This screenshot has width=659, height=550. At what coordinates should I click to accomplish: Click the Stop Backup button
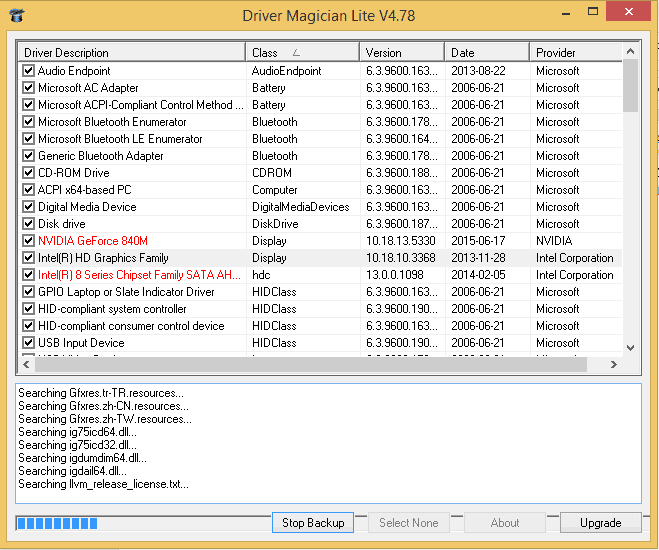point(313,523)
